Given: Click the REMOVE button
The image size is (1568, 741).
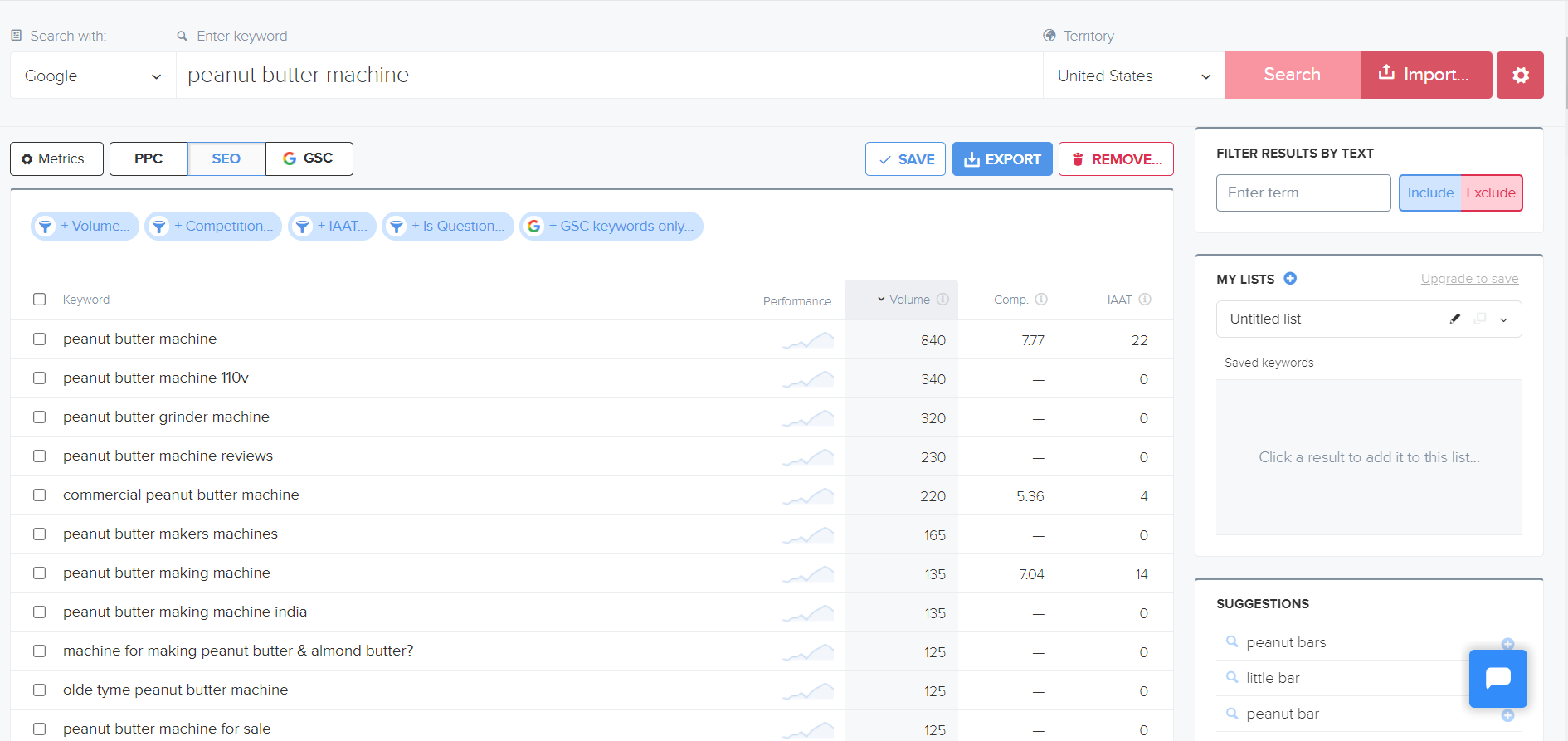Looking at the screenshot, I should (1116, 158).
